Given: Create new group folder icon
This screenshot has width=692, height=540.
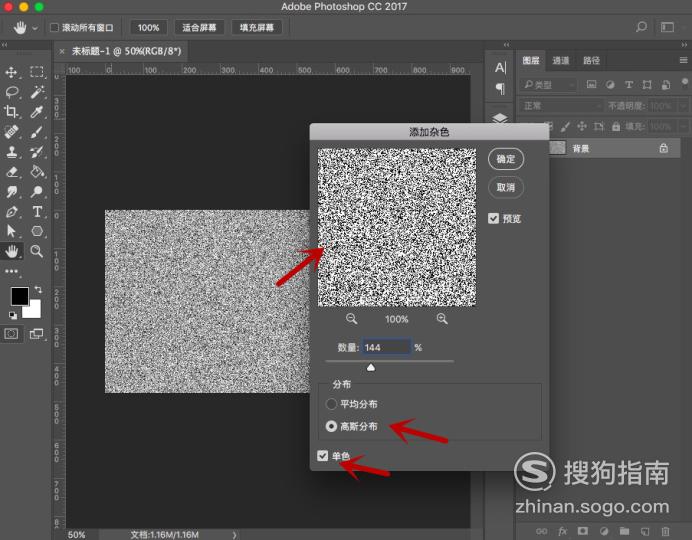Looking at the screenshot, I should click(624, 531).
